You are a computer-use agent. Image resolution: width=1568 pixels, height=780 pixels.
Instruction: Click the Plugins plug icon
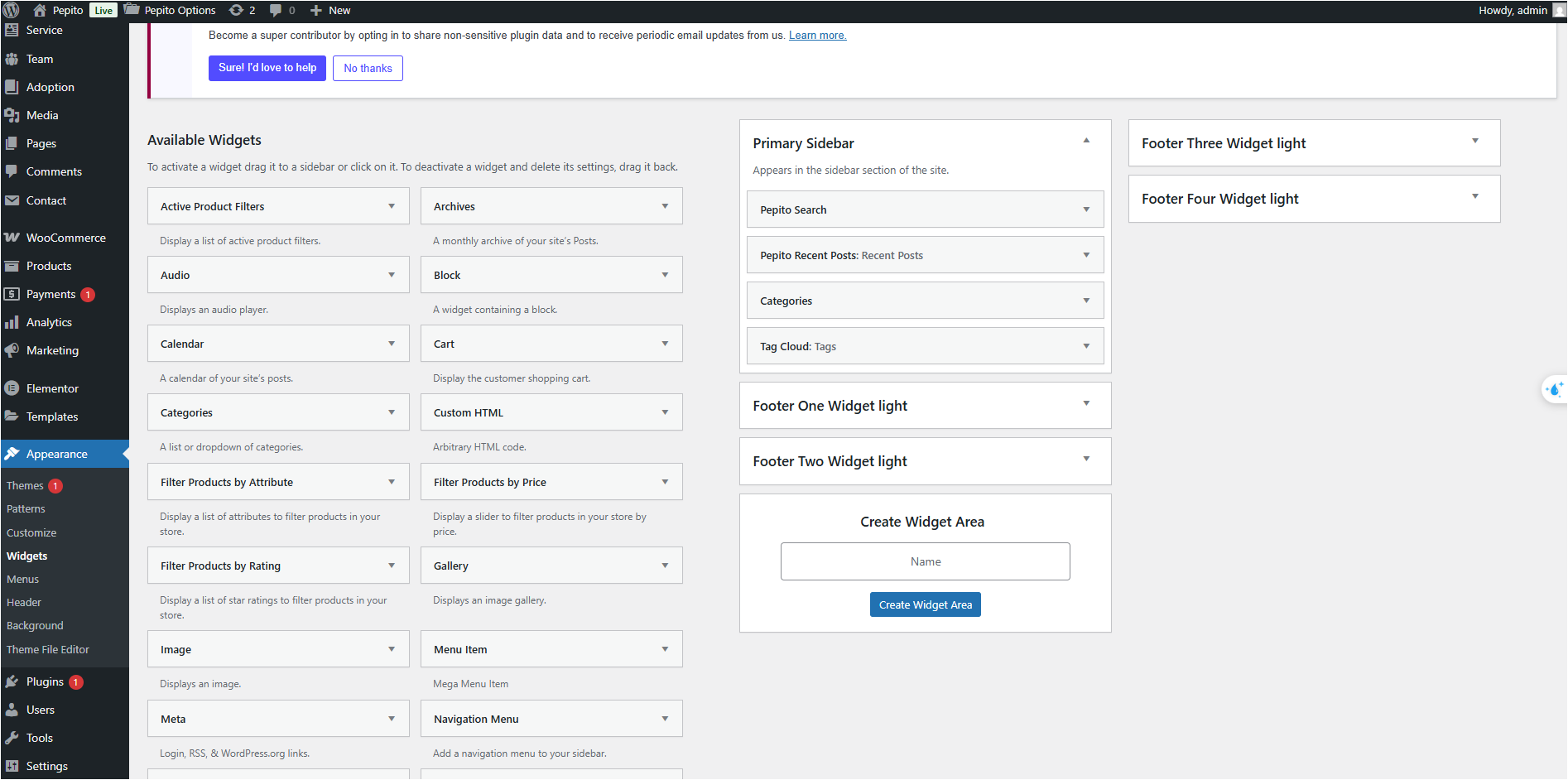point(12,681)
